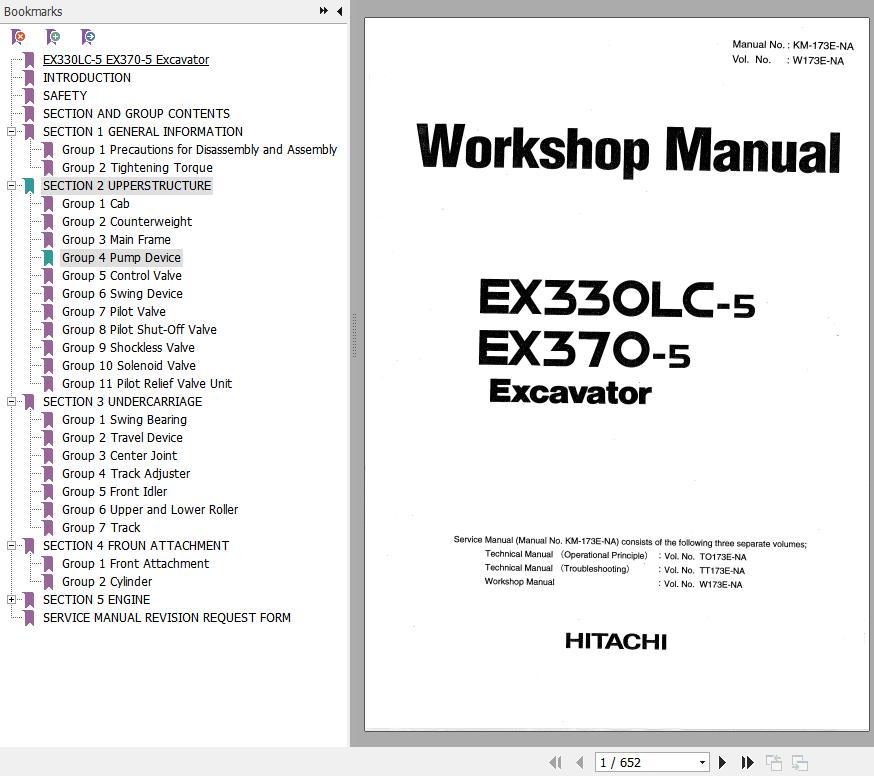874x776 pixels.
Task: Open Group 3 Center Joint bookmark
Action: [x=120, y=455]
